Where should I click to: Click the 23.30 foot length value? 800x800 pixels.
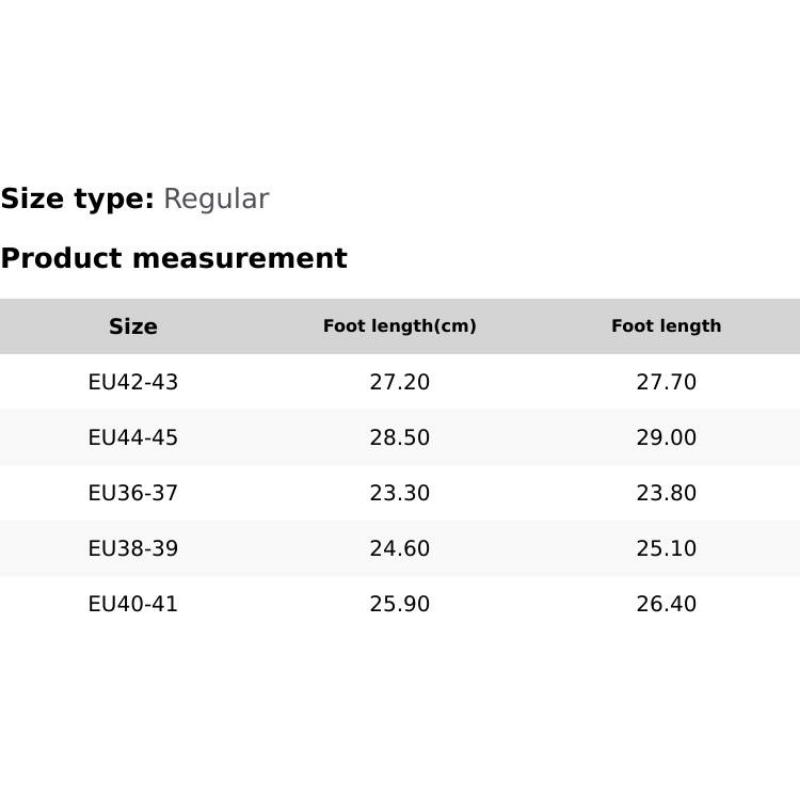(x=399, y=493)
